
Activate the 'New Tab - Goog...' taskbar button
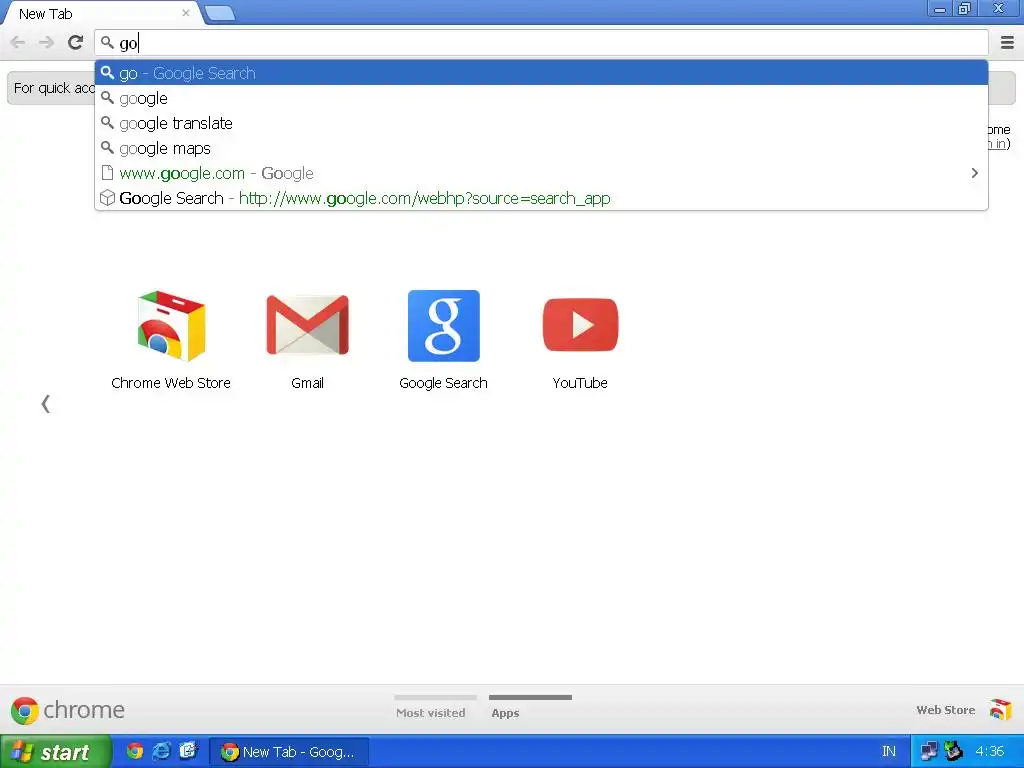pyautogui.click(x=289, y=752)
